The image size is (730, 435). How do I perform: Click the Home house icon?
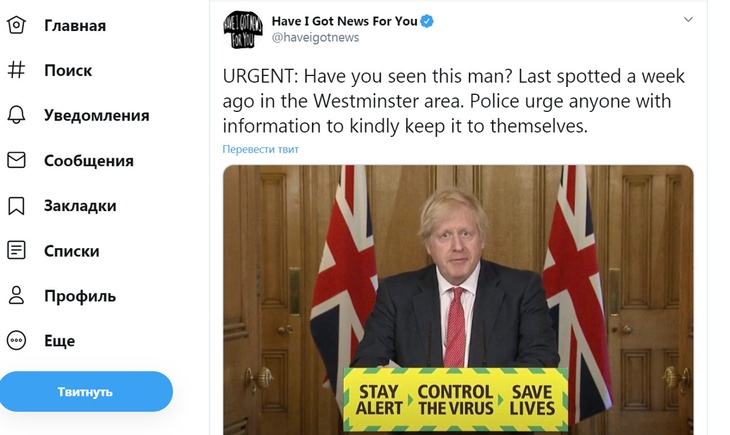click(x=16, y=25)
